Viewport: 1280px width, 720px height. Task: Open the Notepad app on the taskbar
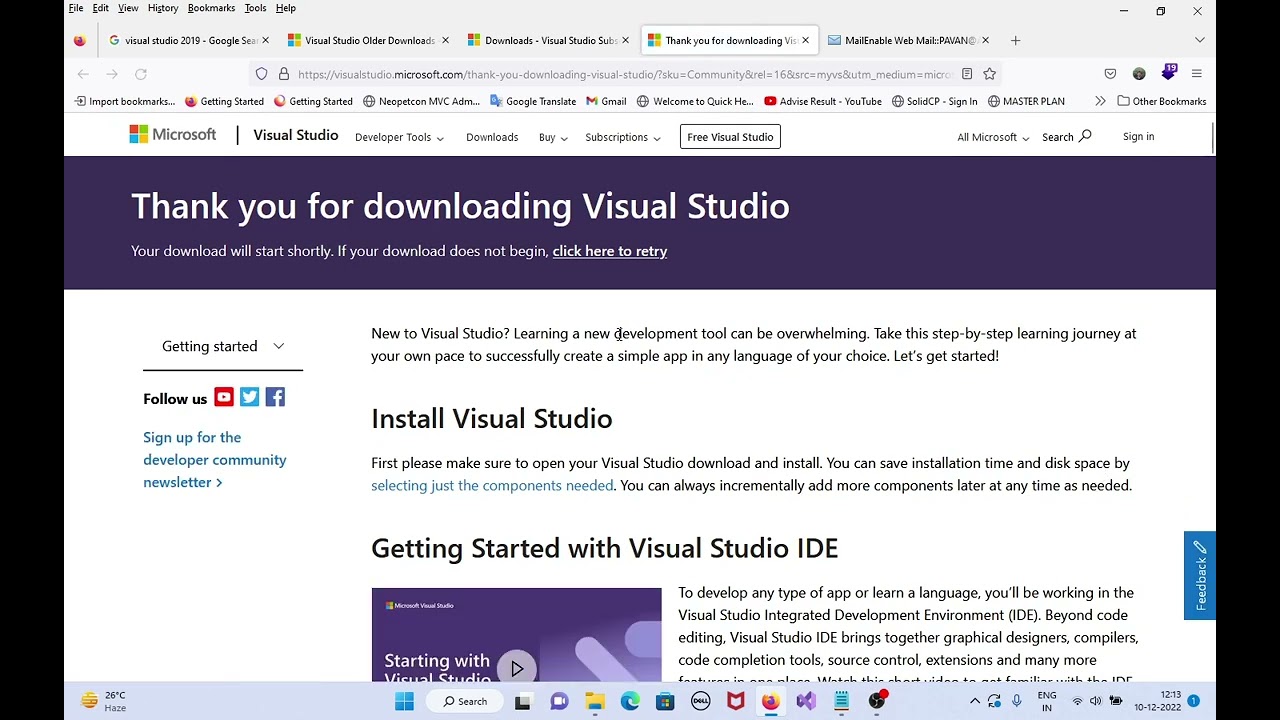pyautogui.click(x=841, y=701)
